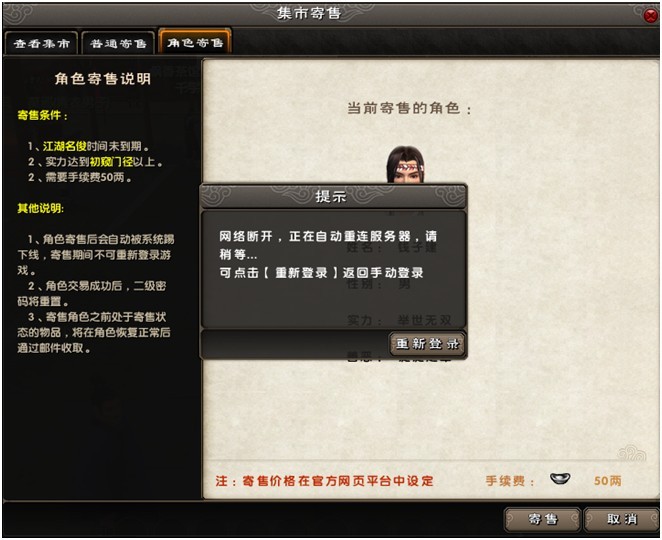
Task: Click the cloud swirl decoration on parchment
Action: pyautogui.click(x=631, y=453)
